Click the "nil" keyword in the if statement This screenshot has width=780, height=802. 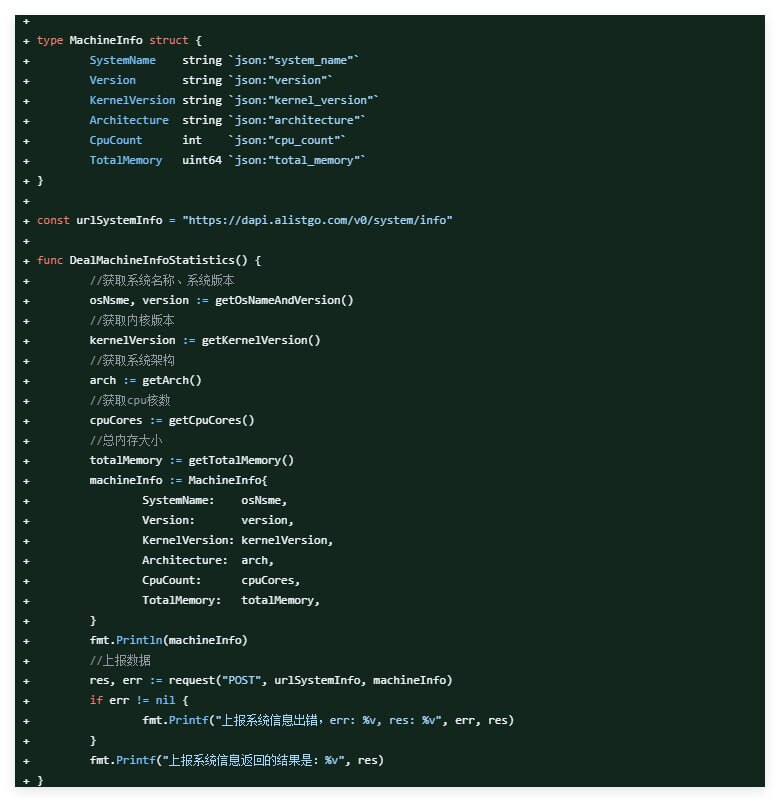point(165,700)
